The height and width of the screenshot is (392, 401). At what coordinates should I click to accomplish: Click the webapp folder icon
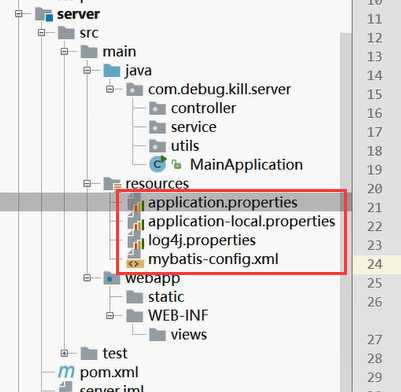pos(112,278)
